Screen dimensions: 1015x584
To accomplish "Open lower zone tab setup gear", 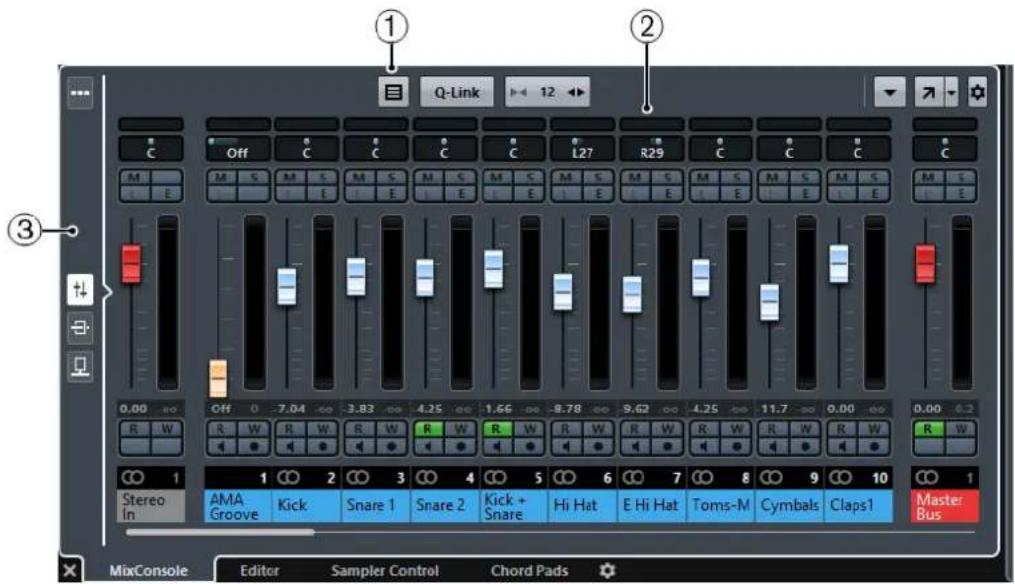I will pos(607,570).
